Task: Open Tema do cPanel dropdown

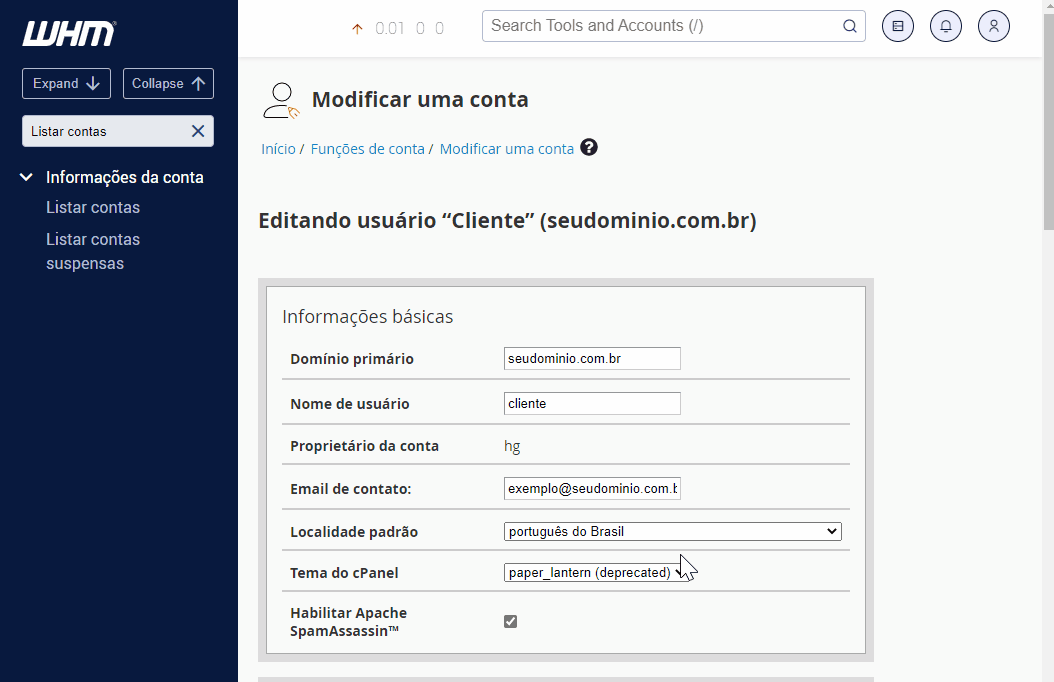Action: (597, 572)
